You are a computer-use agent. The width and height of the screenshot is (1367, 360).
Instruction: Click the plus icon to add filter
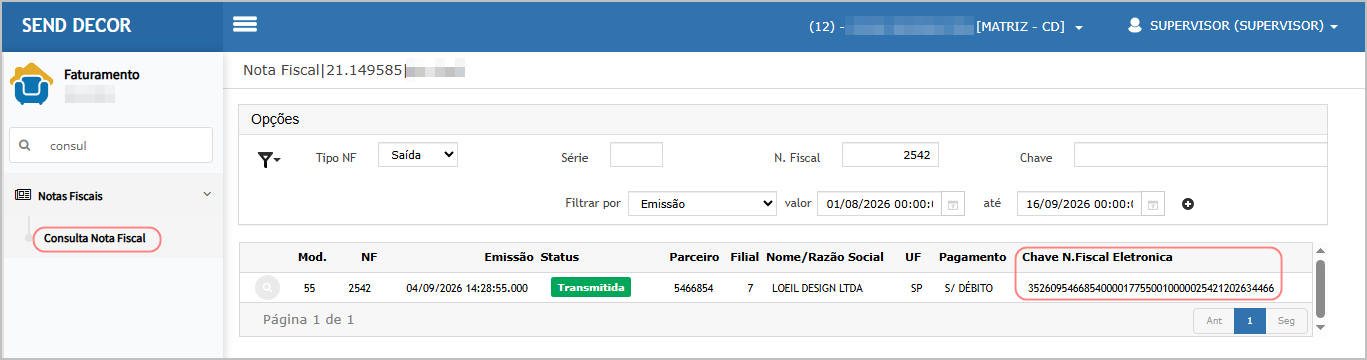[1188, 204]
